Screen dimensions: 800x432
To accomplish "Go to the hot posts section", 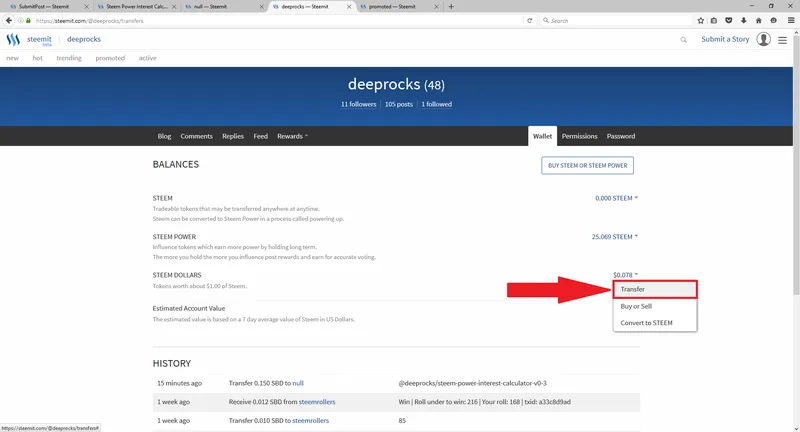I will pyautogui.click(x=37, y=58).
